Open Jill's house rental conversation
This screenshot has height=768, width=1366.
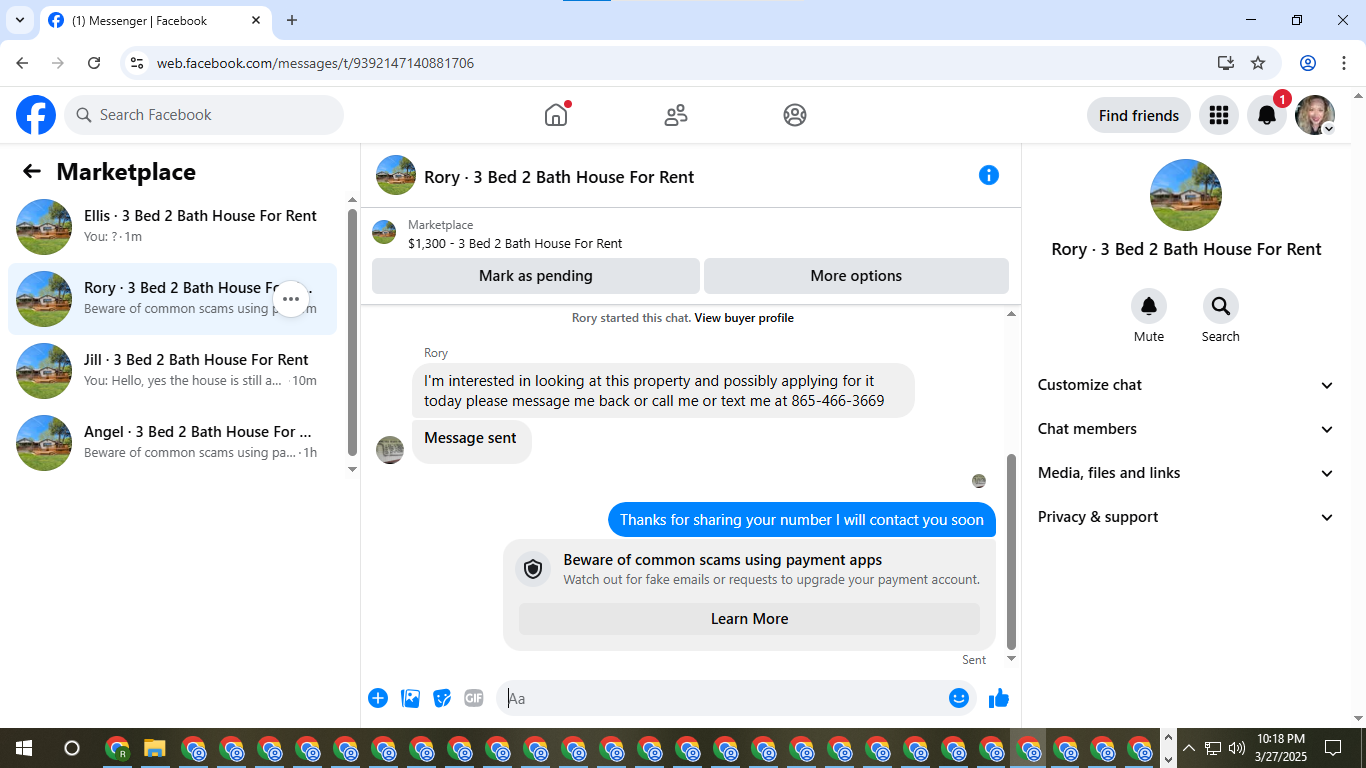(x=172, y=371)
